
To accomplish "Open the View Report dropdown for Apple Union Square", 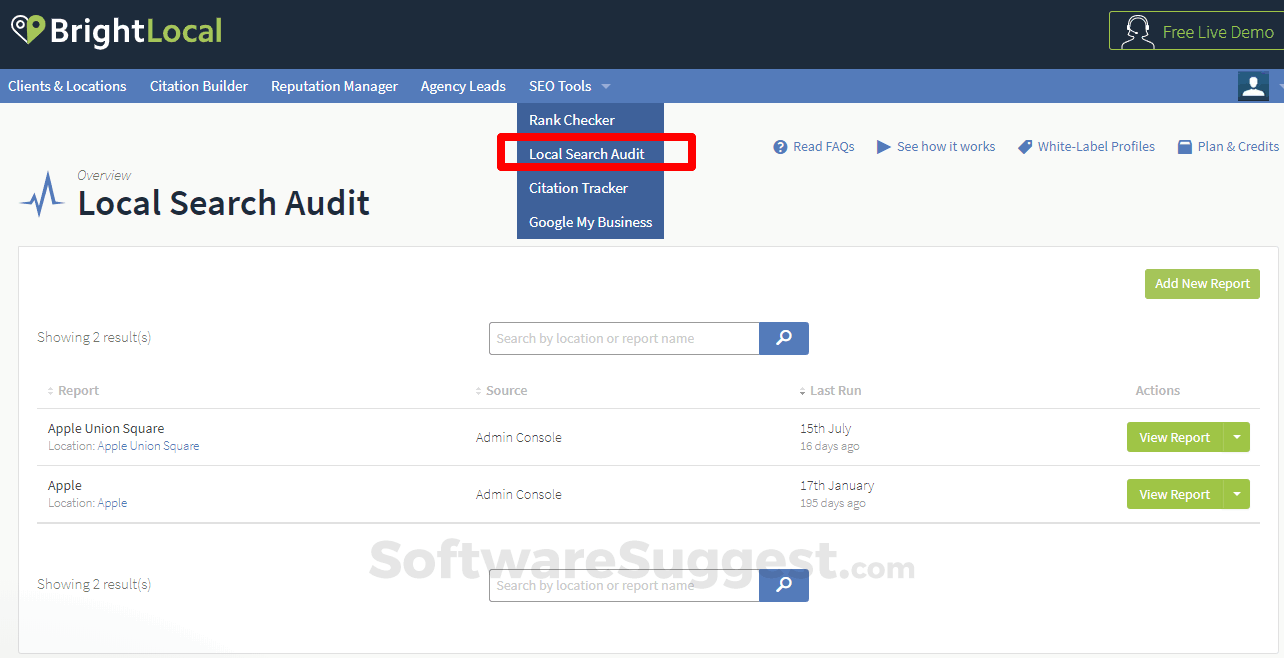I will click(1237, 437).
